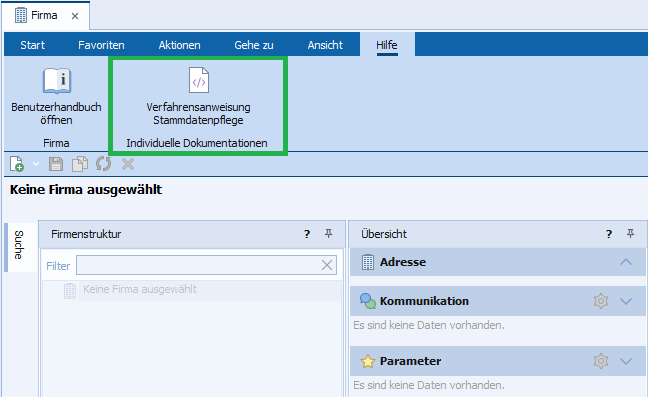Screen dimensions: 648x401
Task: Expand the Kommunikation section chevron
Action: [x=626, y=301]
